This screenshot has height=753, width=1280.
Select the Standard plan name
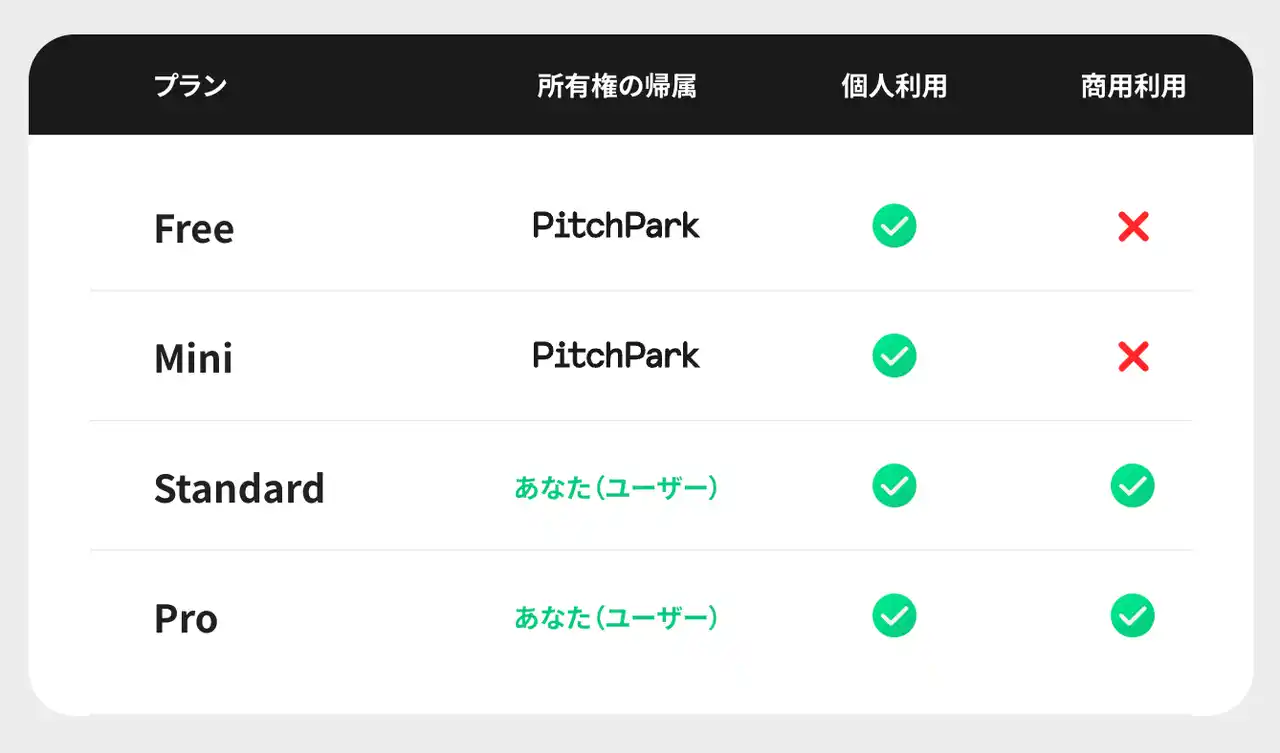(239, 488)
